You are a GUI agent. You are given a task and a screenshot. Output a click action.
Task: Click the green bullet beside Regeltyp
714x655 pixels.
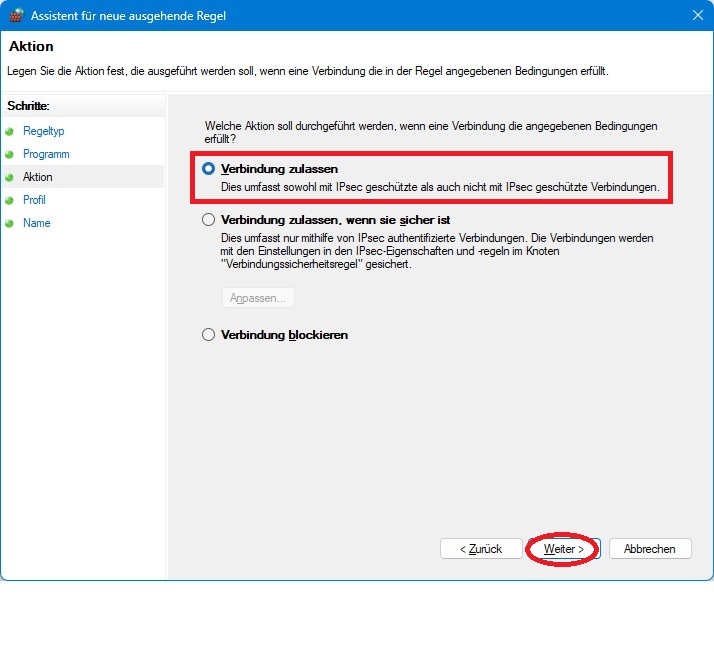pos(9,132)
